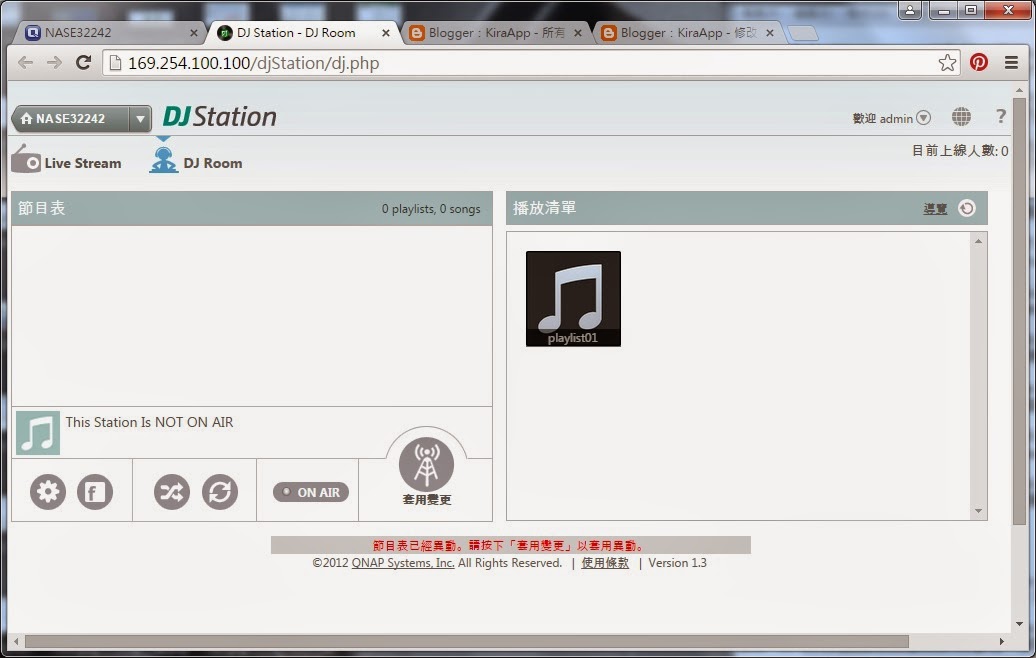
Task: Refresh the playlist with the circular arrow icon
Action: (967, 208)
